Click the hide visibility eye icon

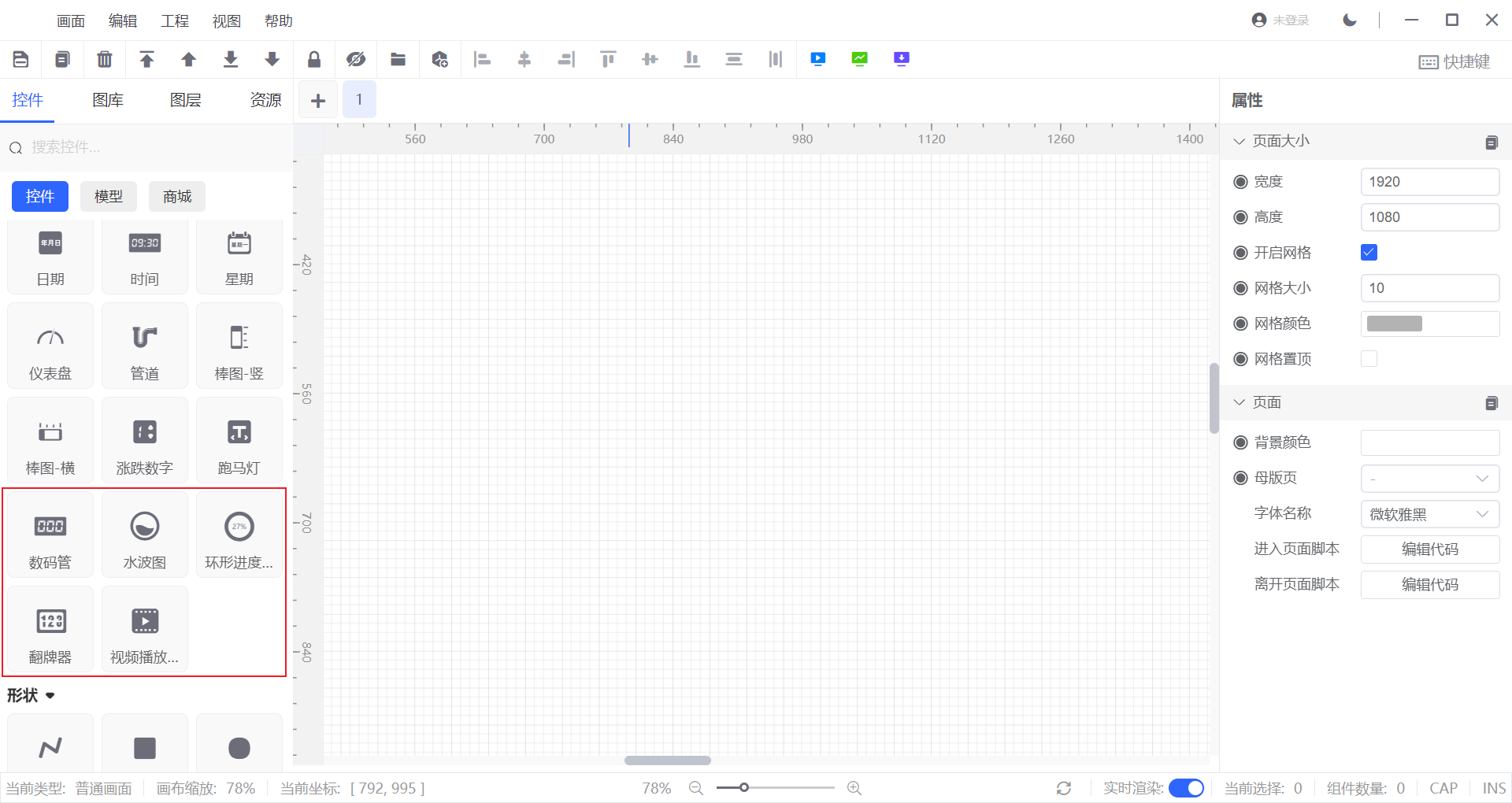pos(356,59)
